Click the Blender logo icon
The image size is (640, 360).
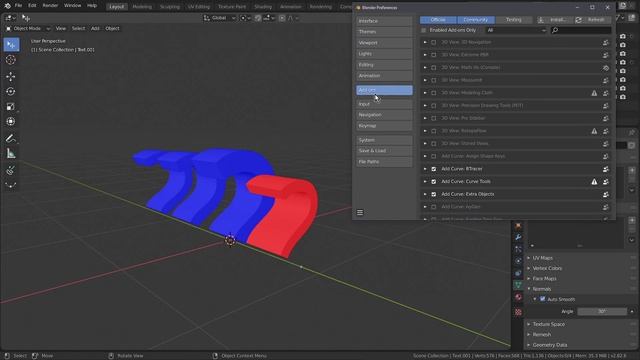[7, 6]
